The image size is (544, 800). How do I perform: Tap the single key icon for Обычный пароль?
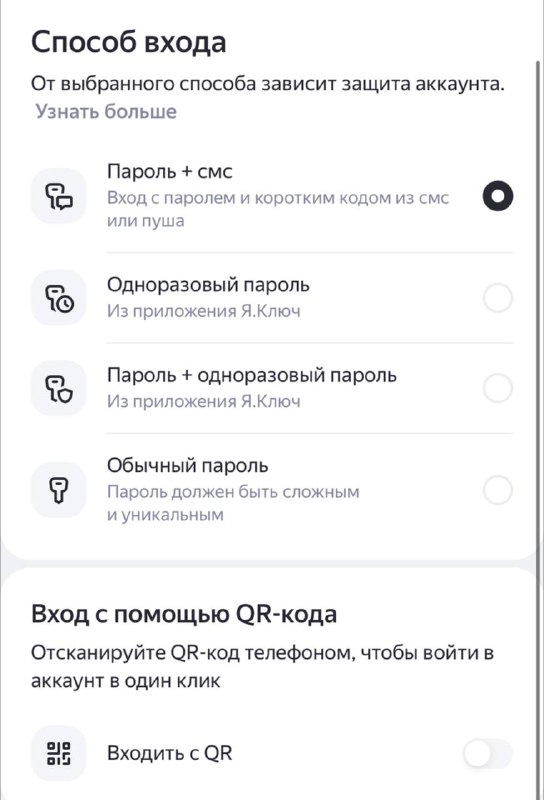click(59, 490)
